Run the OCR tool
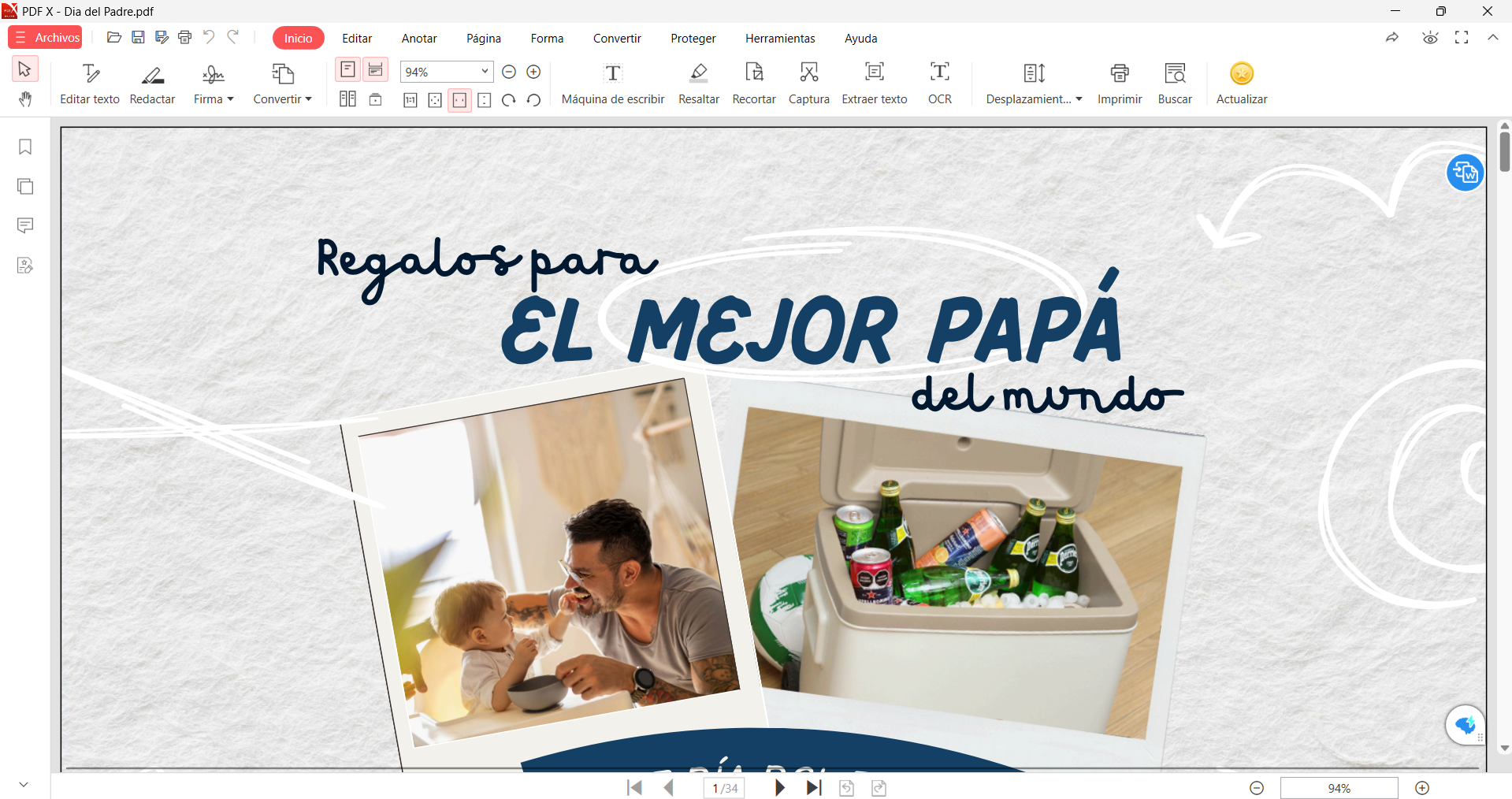The width and height of the screenshot is (1512, 799). 940,83
